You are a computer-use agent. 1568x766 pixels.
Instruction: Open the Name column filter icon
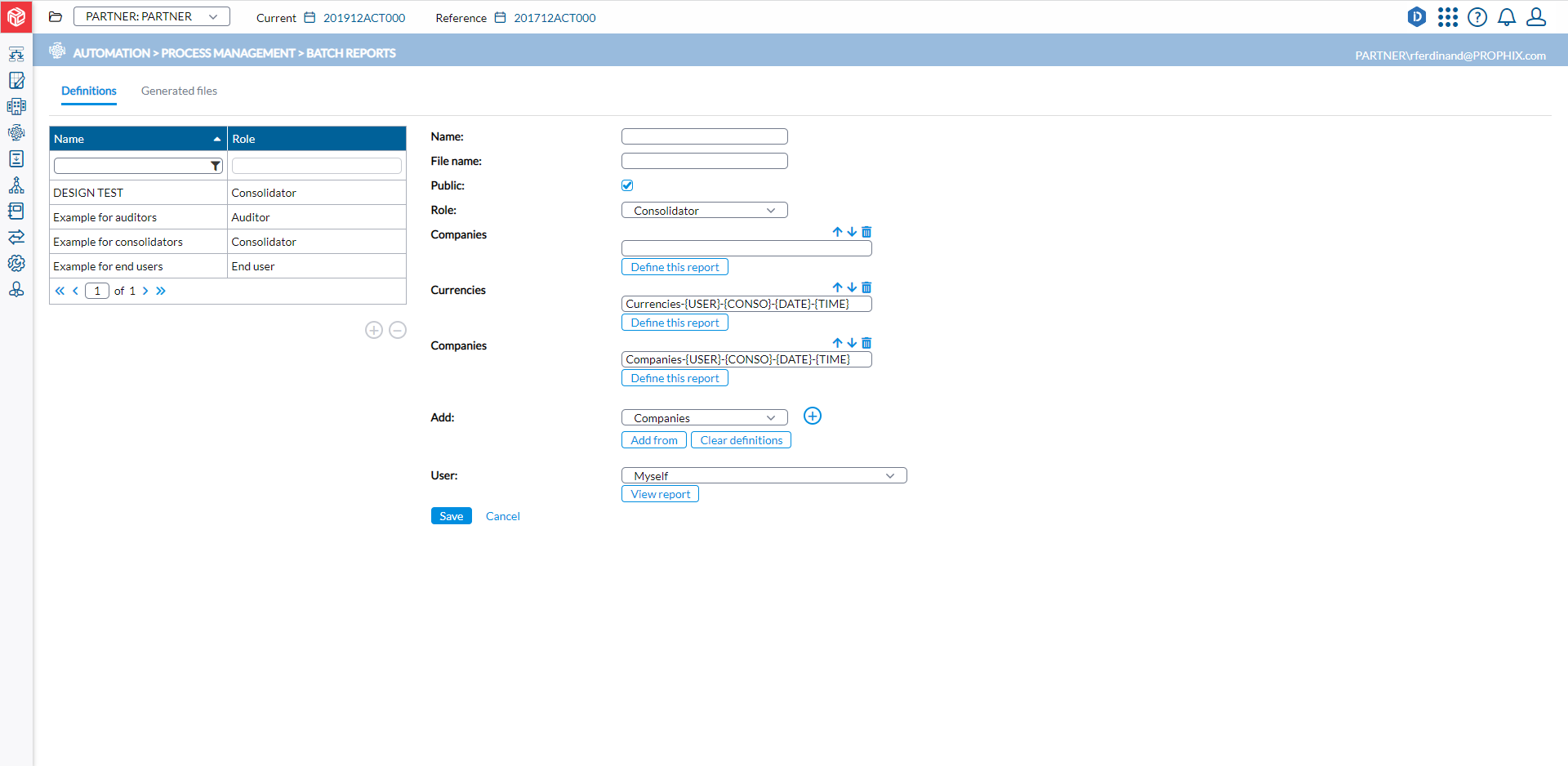click(216, 166)
